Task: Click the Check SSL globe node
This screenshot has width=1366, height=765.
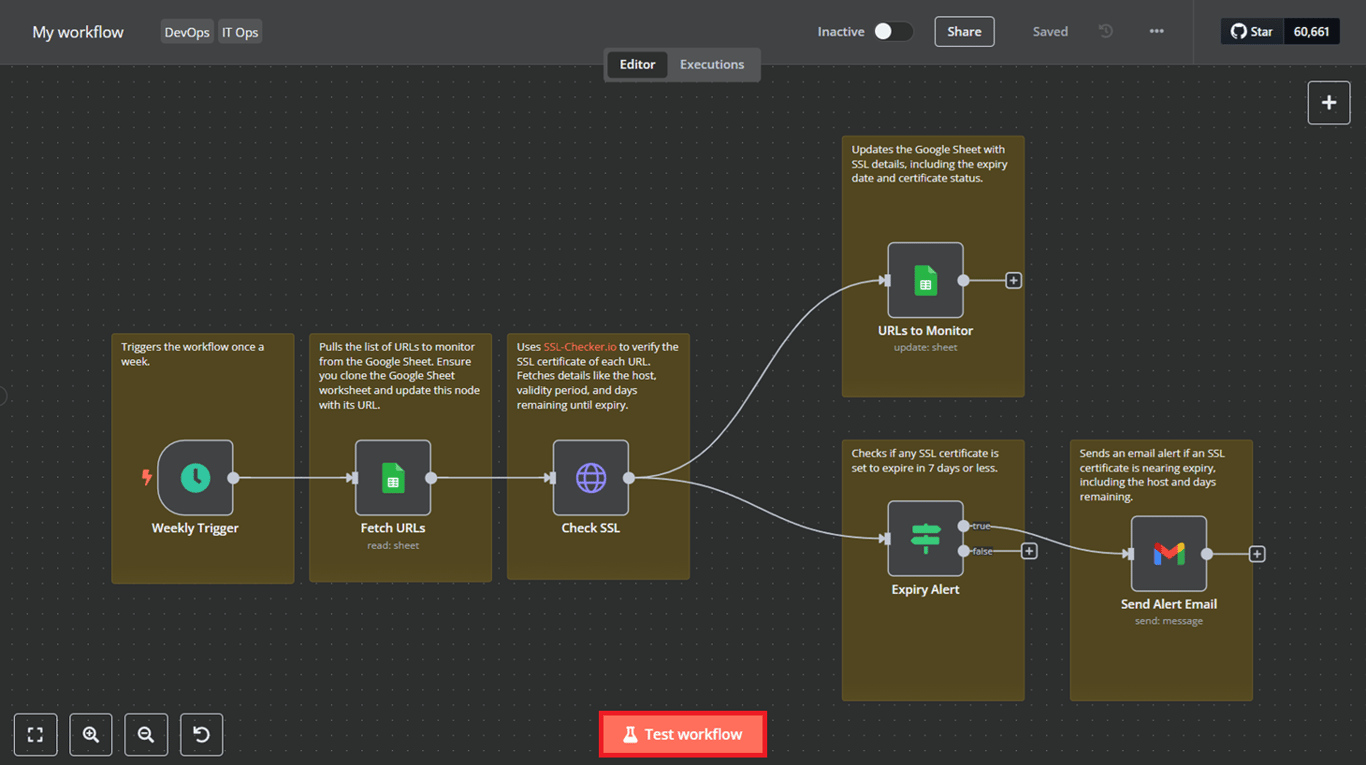Action: [591, 478]
